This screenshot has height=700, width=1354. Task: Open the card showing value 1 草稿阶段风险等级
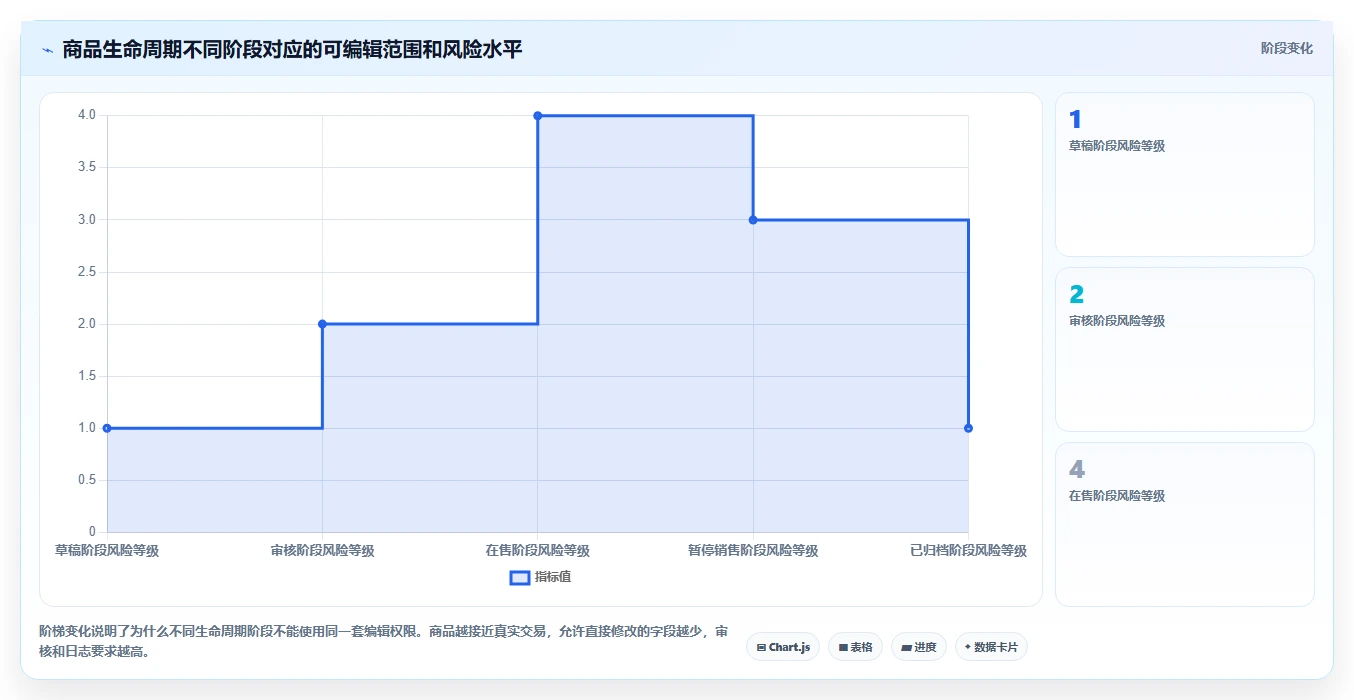(x=1184, y=175)
